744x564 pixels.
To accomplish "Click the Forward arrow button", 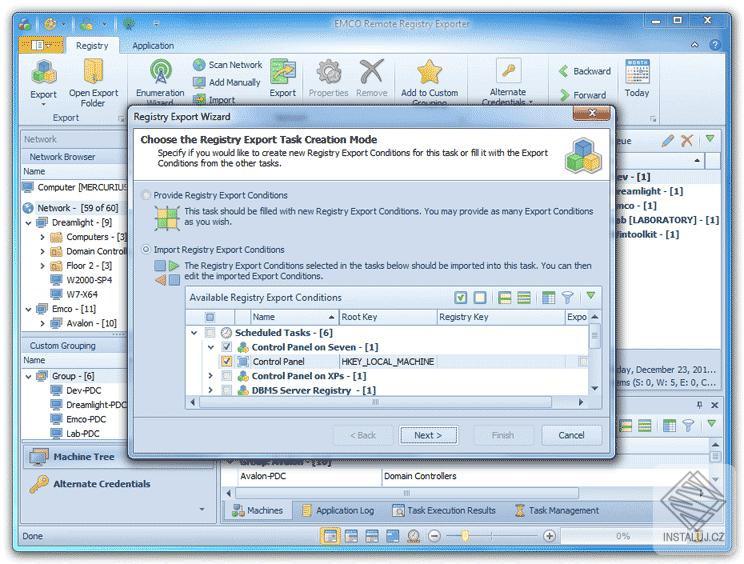I will coord(583,95).
